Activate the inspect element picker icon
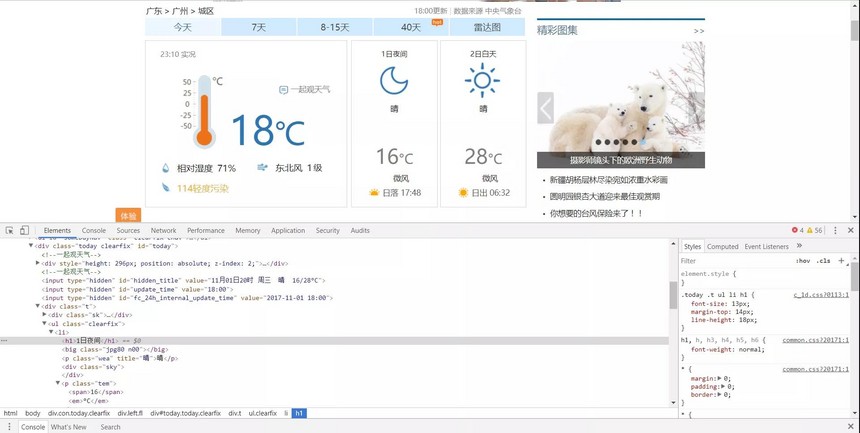860x433 pixels. 8,230
